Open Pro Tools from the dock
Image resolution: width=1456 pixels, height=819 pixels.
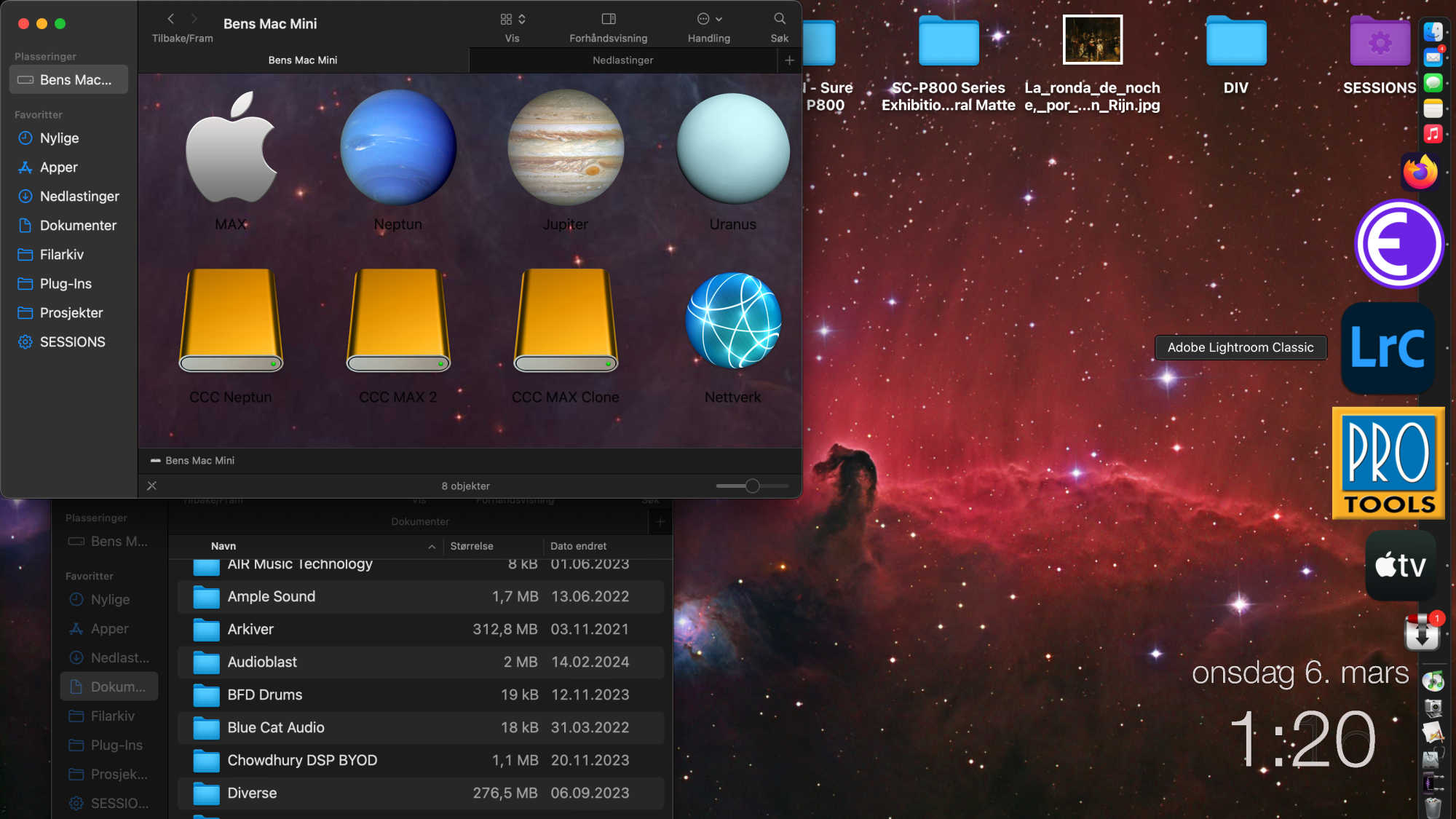1388,463
